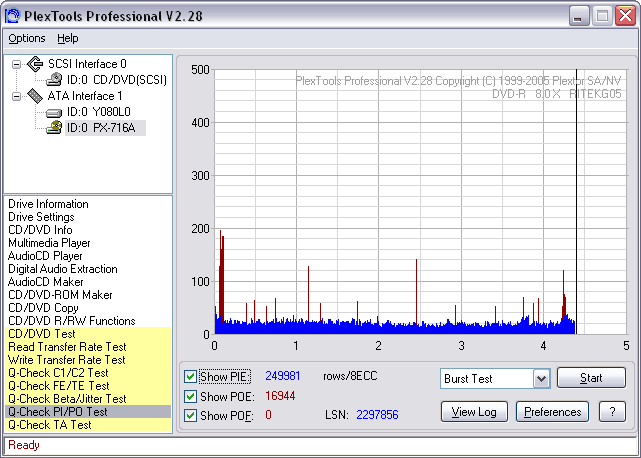Screen dimensions: 641x458
Task: Open AudioCD Player
Action: 45,256
